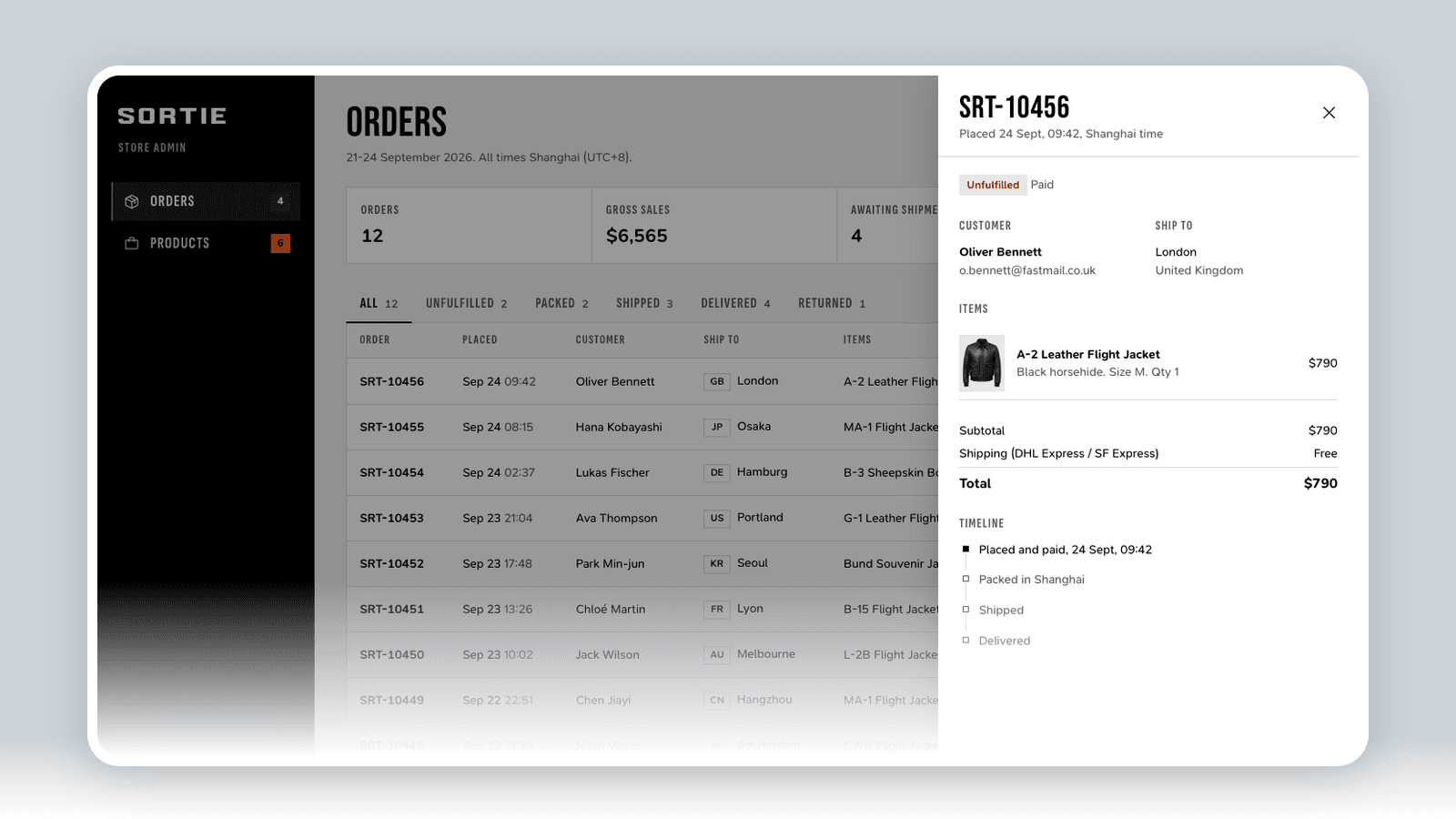Screen dimensions: 1456x819
Task: Click the Unfulfilled status badge
Action: click(x=993, y=185)
